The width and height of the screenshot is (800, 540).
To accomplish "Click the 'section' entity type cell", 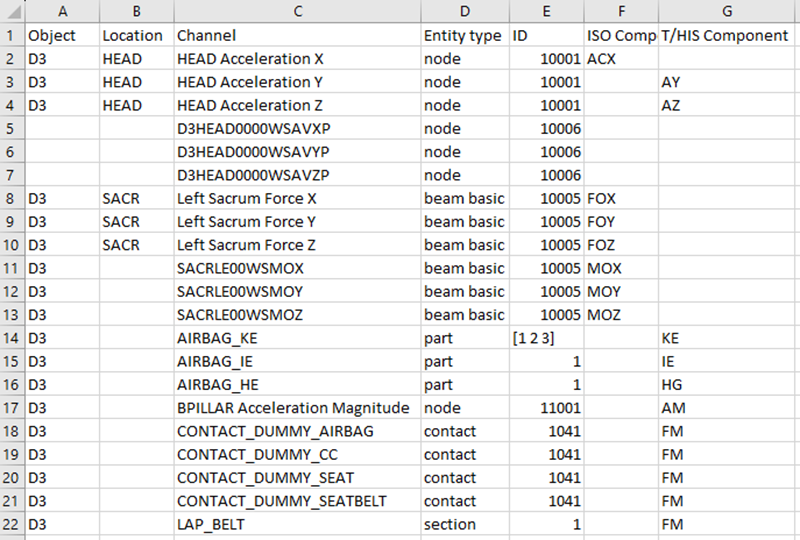I will (x=451, y=524).
